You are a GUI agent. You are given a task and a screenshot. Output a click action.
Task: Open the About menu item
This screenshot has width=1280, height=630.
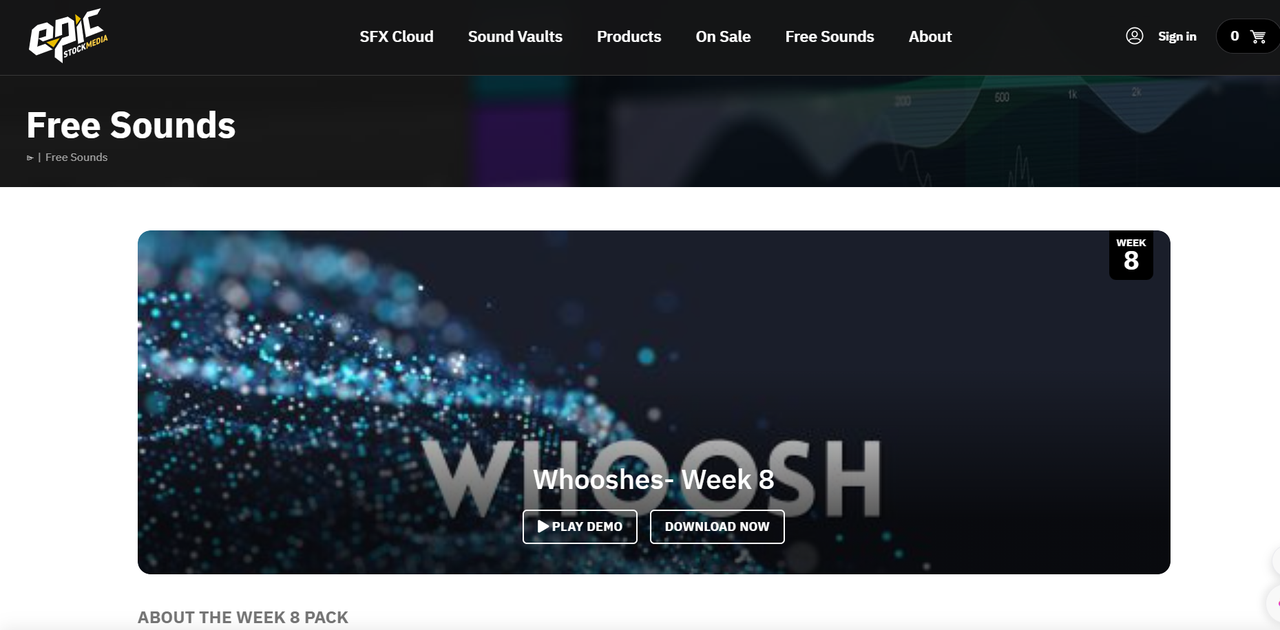point(930,36)
